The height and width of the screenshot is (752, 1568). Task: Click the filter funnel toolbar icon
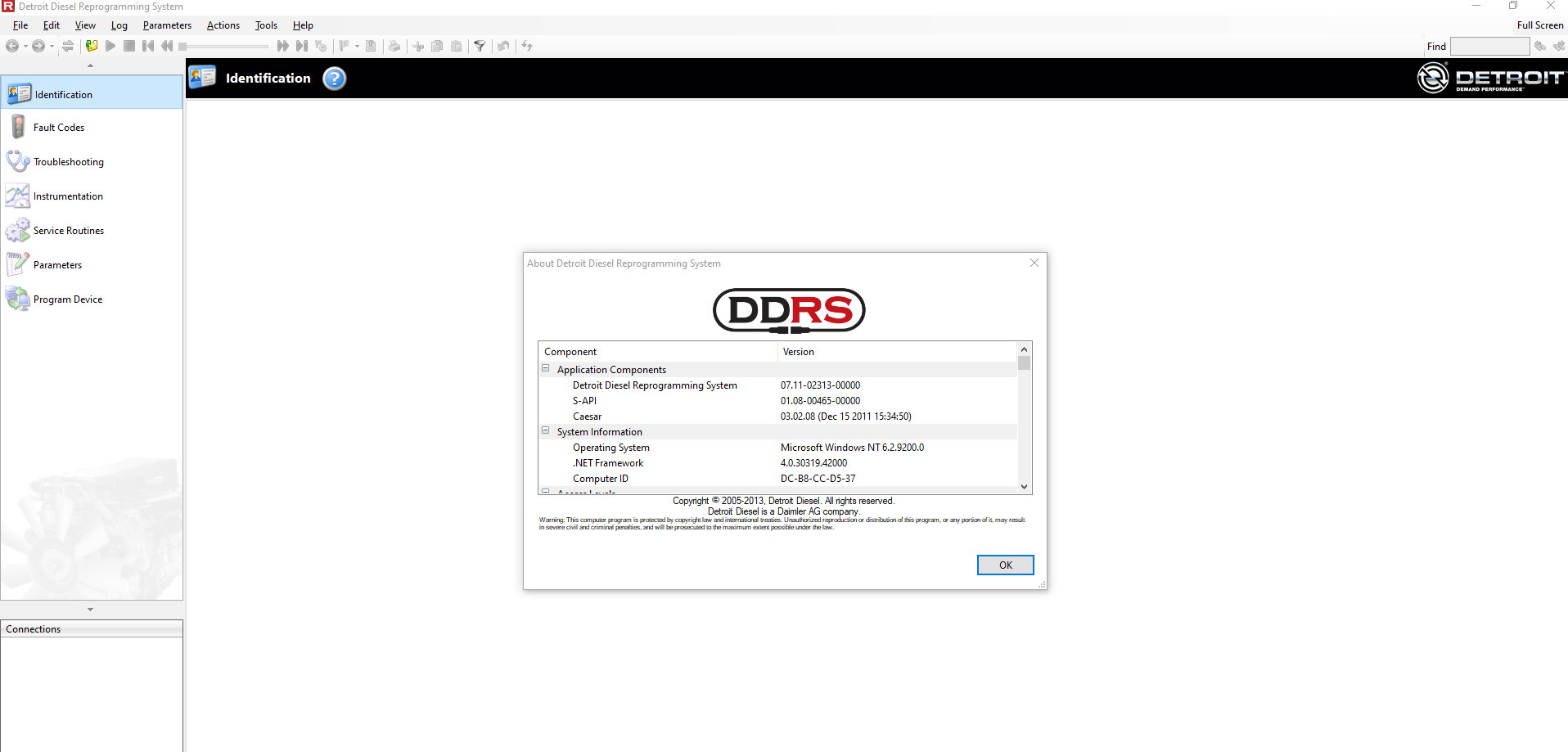[x=480, y=46]
